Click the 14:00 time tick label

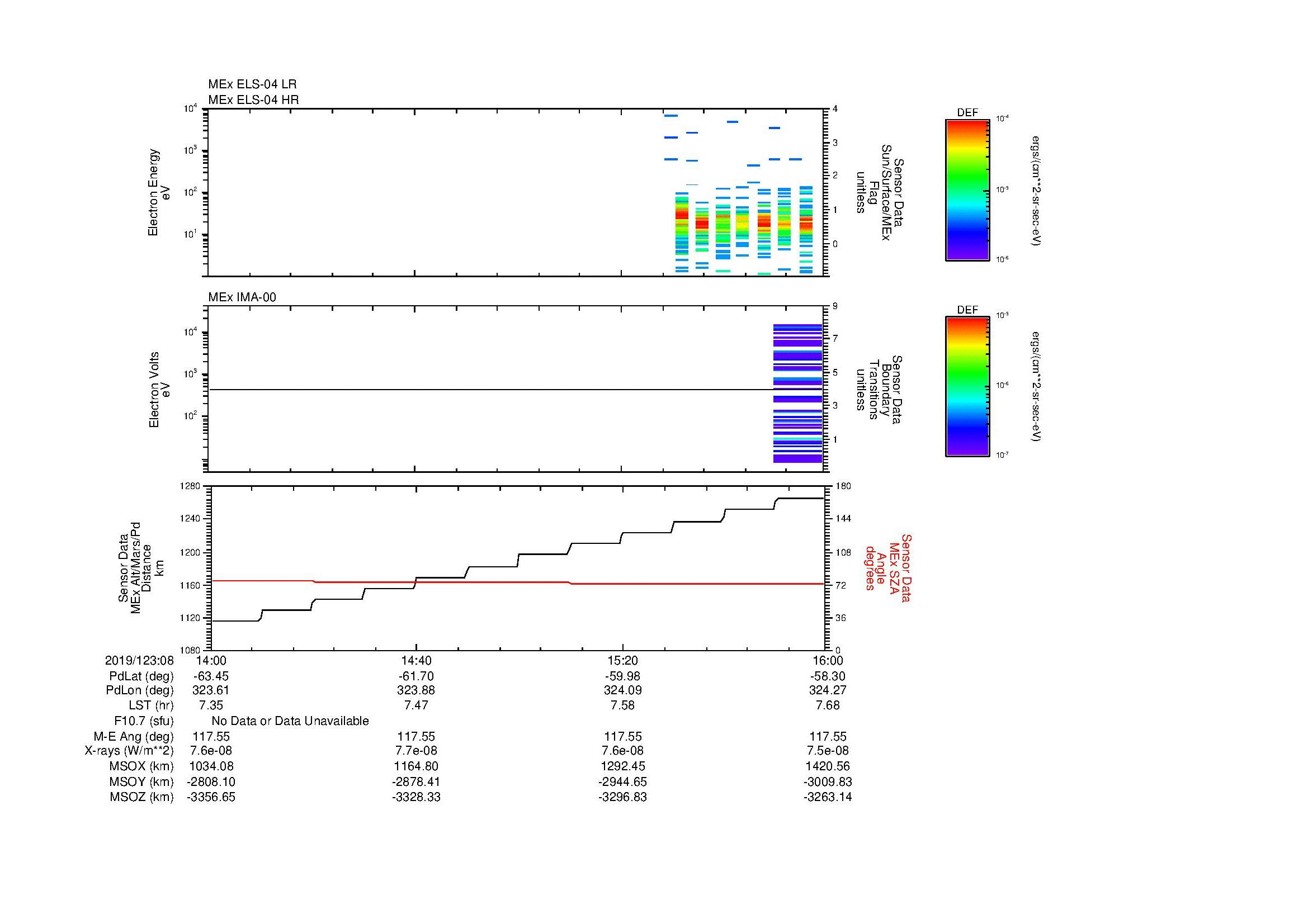tap(211, 660)
